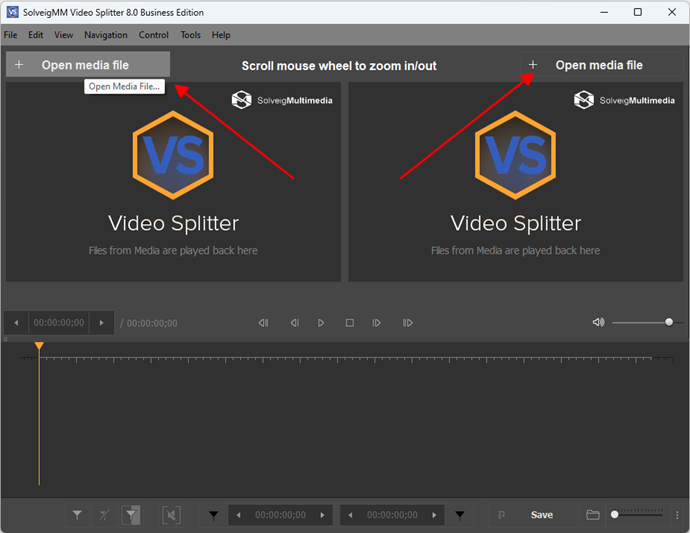The height and width of the screenshot is (533, 690).
Task: Minimize the Video Splitter window
Action: coord(604,12)
